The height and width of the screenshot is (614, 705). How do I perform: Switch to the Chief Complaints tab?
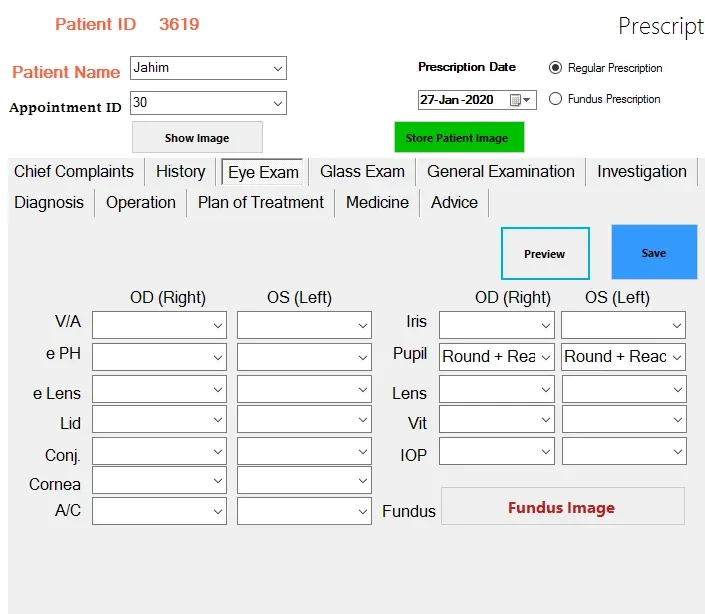click(x=74, y=171)
